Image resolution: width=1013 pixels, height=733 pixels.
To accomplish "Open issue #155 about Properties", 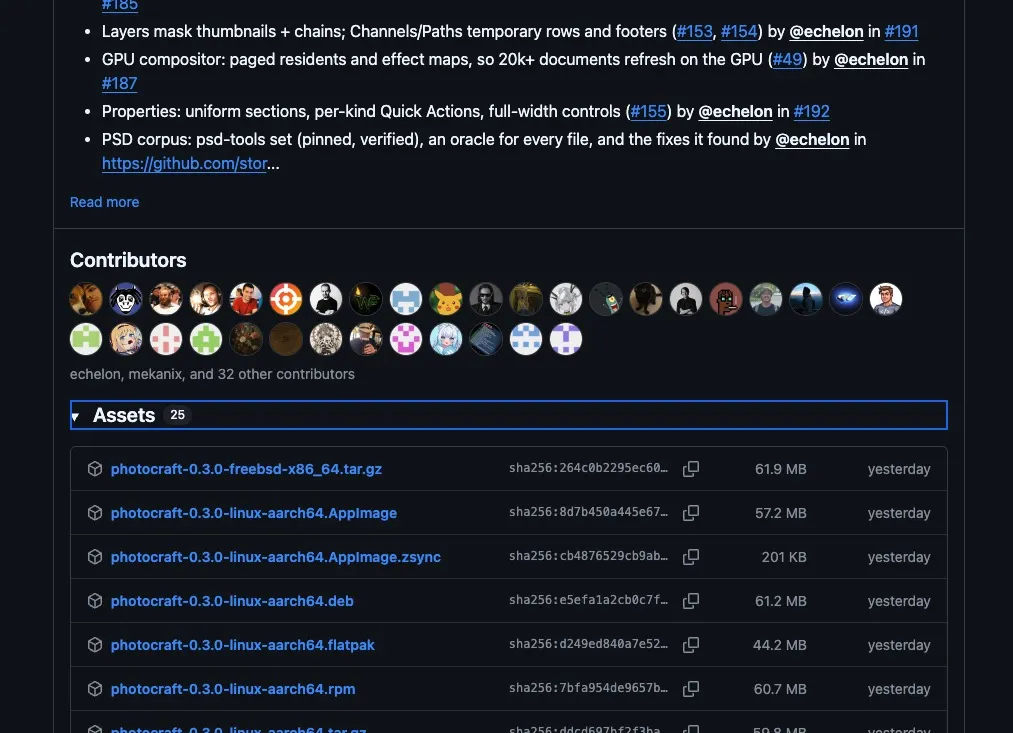I will 649,111.
